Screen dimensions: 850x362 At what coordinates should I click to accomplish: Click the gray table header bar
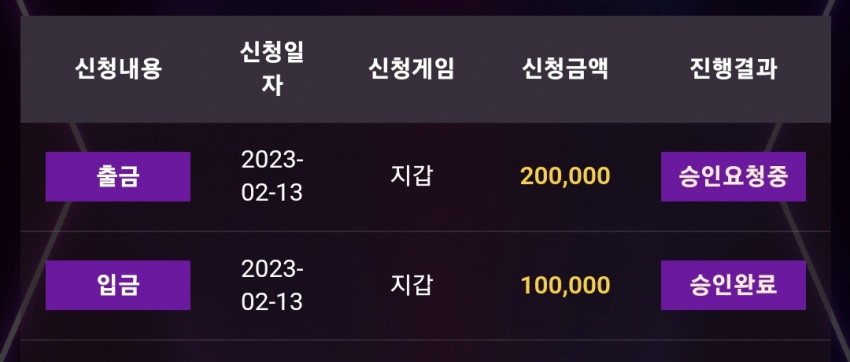[x=426, y=69]
